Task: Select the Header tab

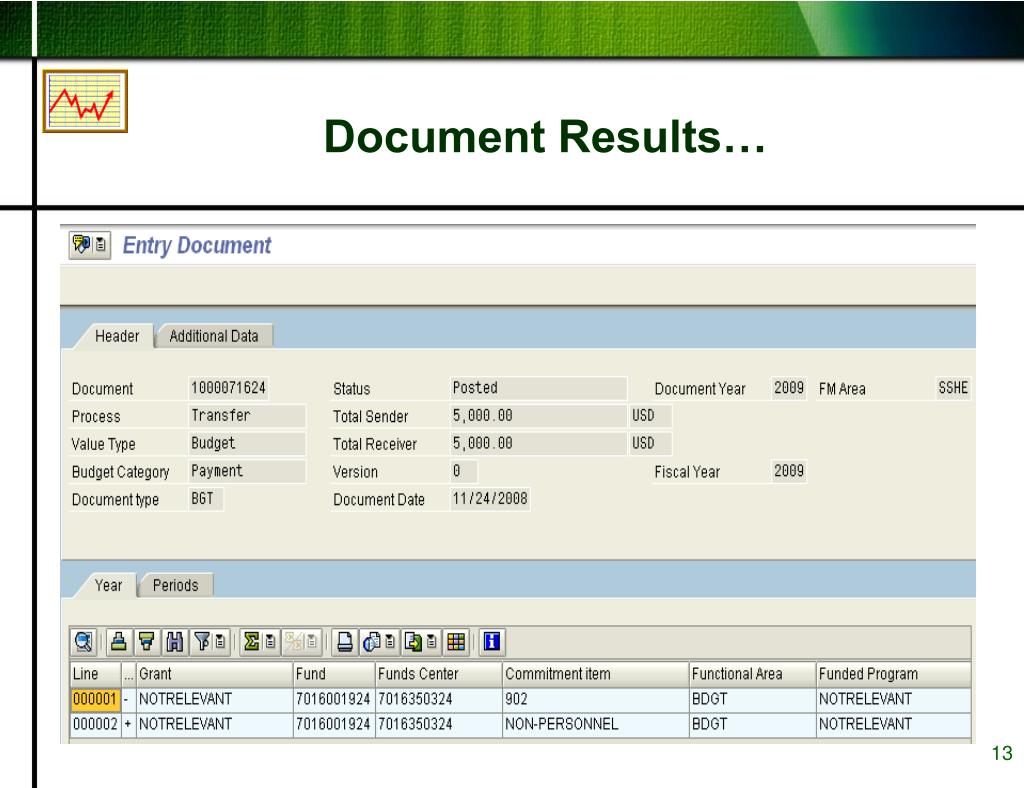Action: pyautogui.click(x=117, y=336)
